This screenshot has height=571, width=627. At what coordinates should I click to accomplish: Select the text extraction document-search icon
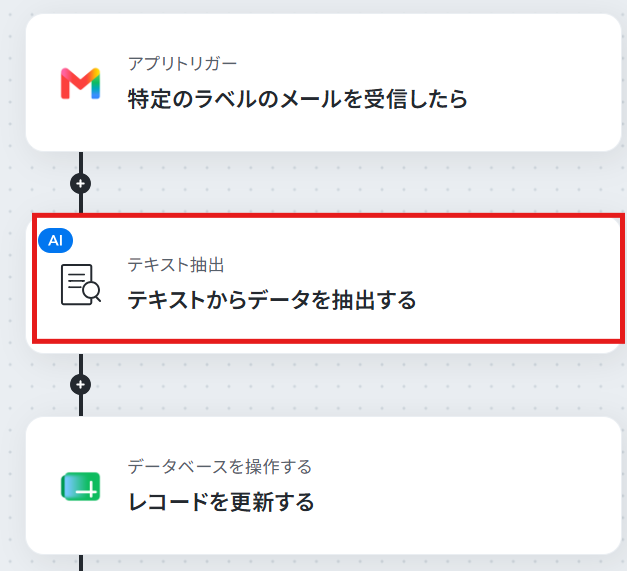[81, 285]
